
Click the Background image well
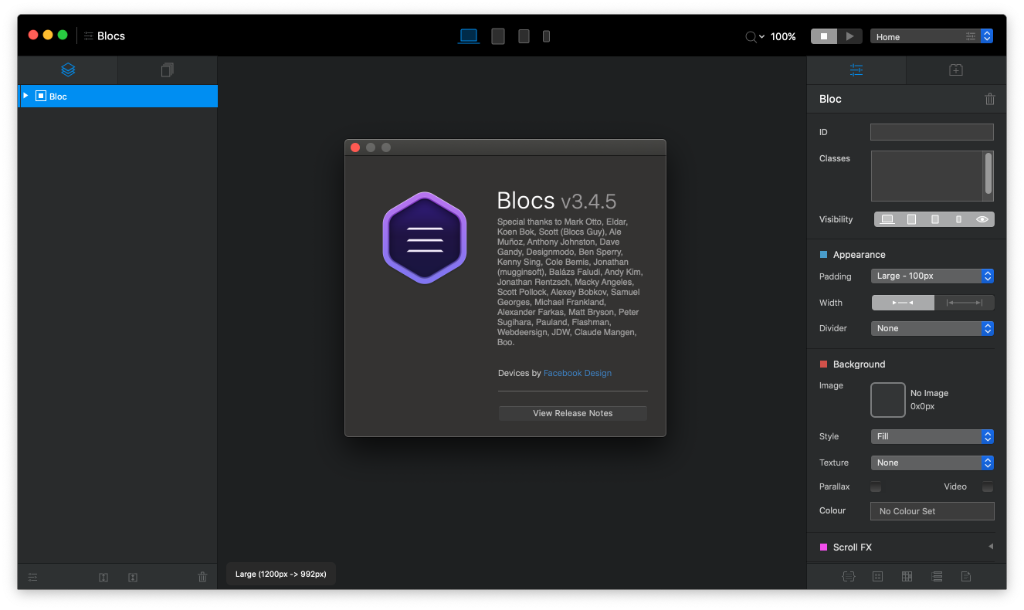(888, 400)
